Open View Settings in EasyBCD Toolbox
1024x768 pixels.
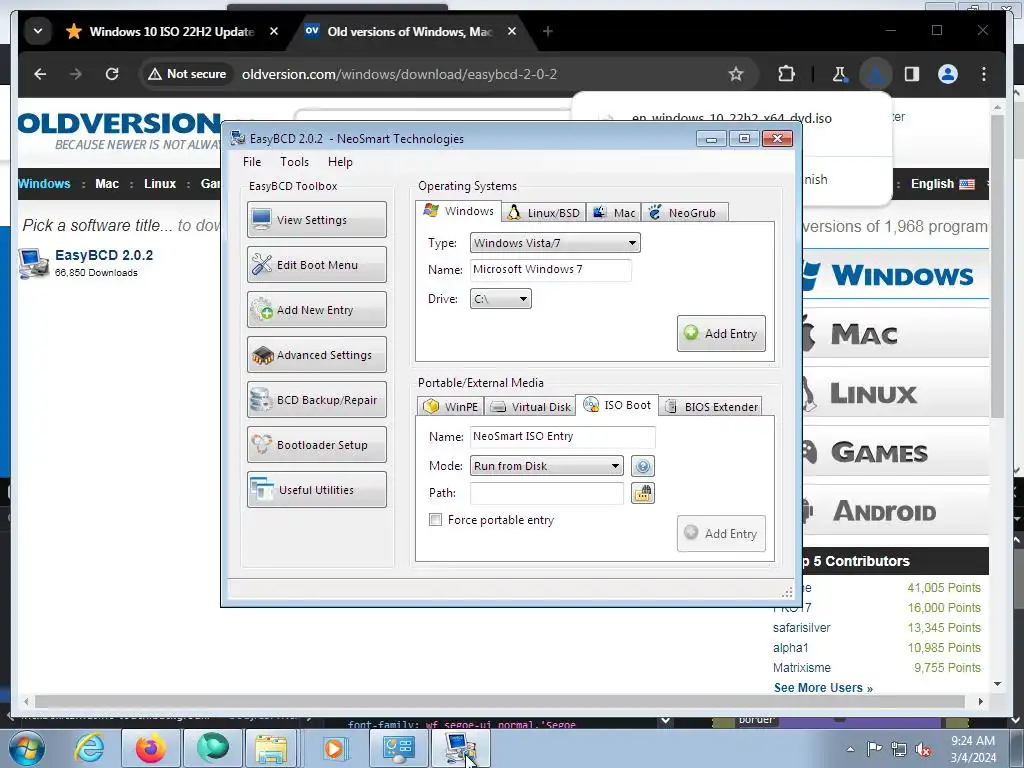[x=317, y=219]
